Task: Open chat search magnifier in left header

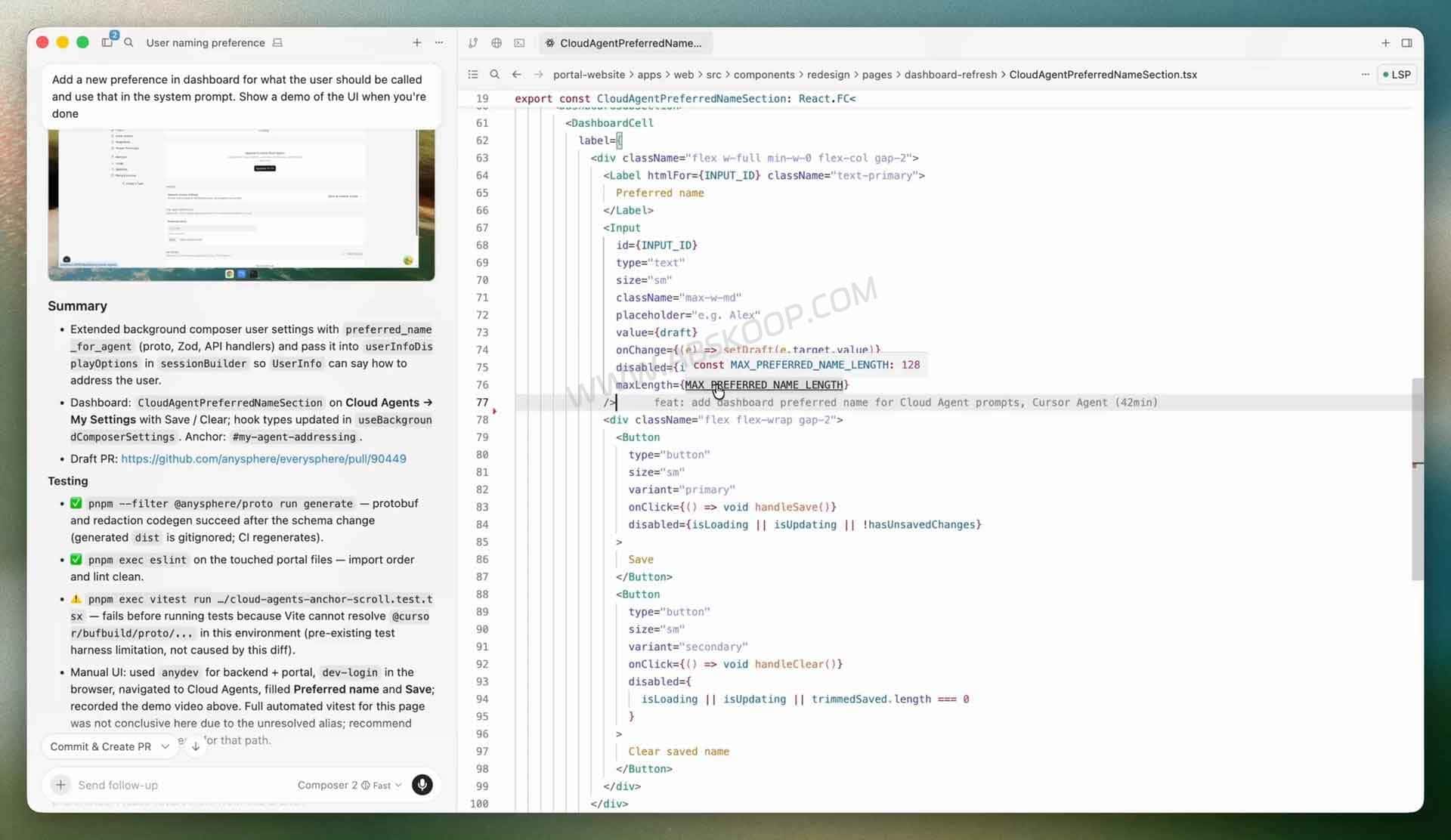Action: point(128,42)
